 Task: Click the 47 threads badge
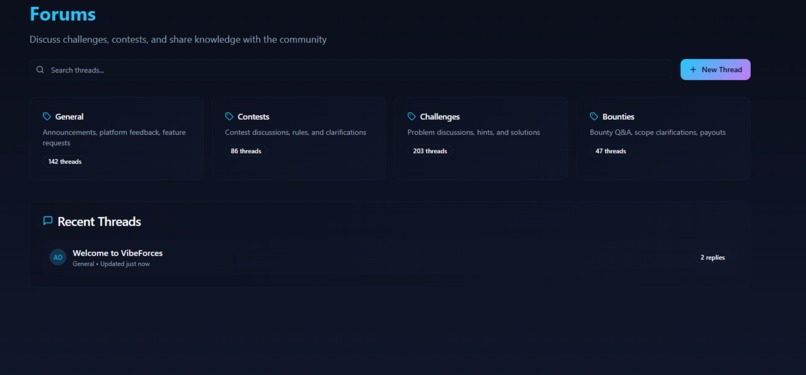pos(611,152)
